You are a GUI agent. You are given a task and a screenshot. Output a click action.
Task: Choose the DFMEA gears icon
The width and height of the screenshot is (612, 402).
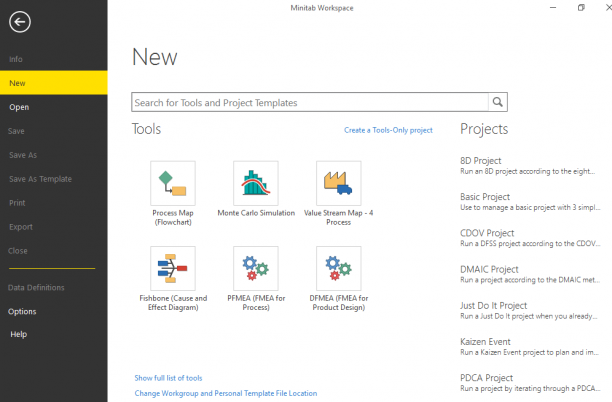click(x=338, y=268)
